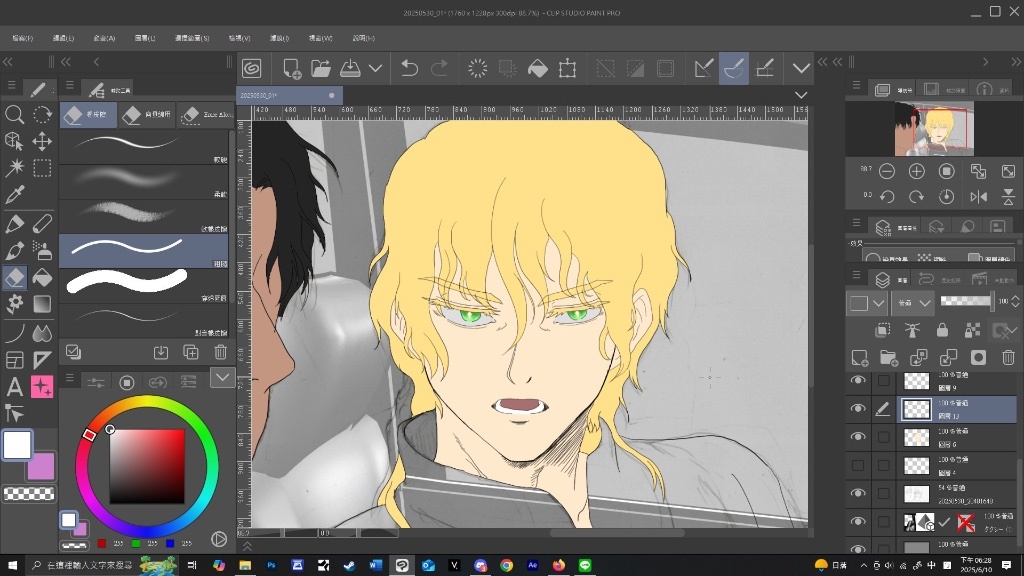Toggle the Lock layer icon
This screenshot has width=1024, height=576.
pyautogui.click(x=942, y=330)
